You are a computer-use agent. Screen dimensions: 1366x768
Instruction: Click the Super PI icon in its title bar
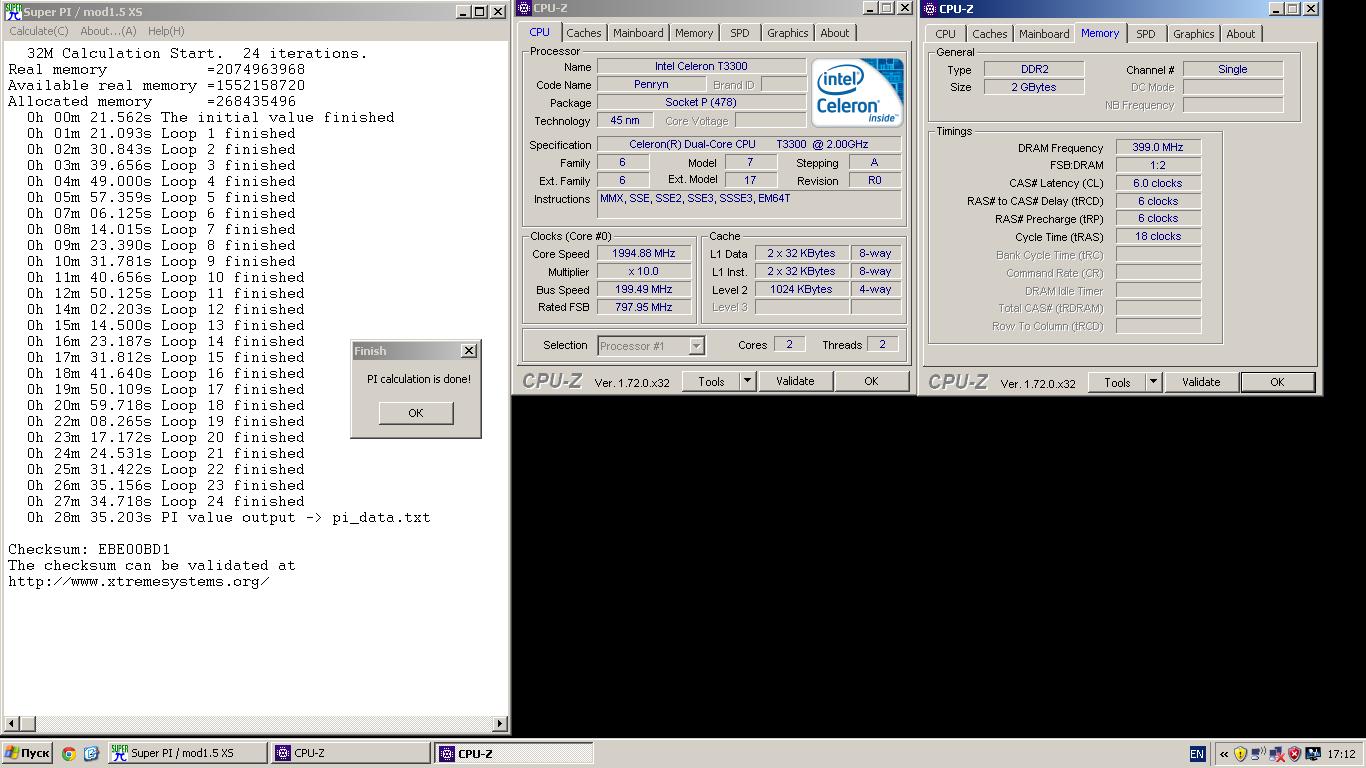[12, 12]
